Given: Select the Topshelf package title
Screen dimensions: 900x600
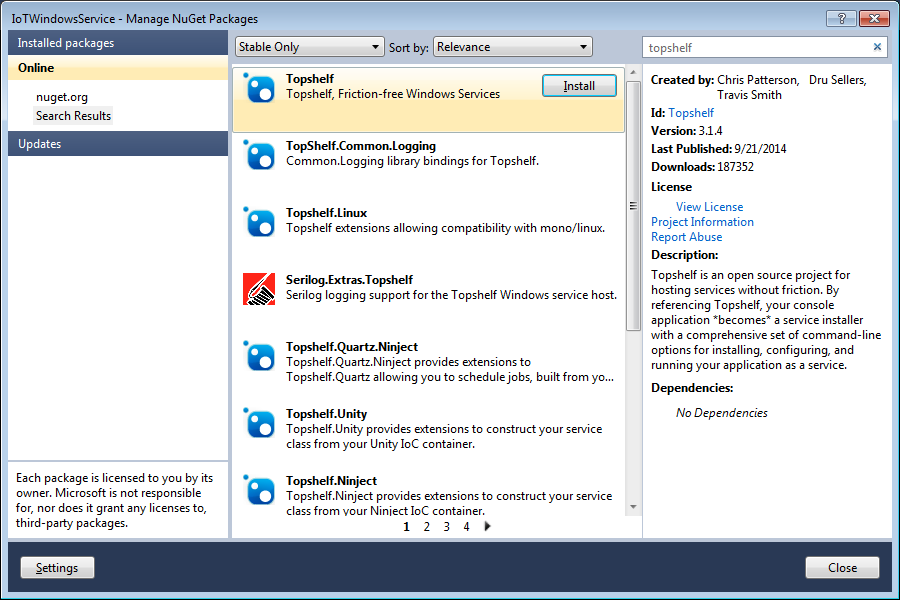Looking at the screenshot, I should pyautogui.click(x=310, y=79).
